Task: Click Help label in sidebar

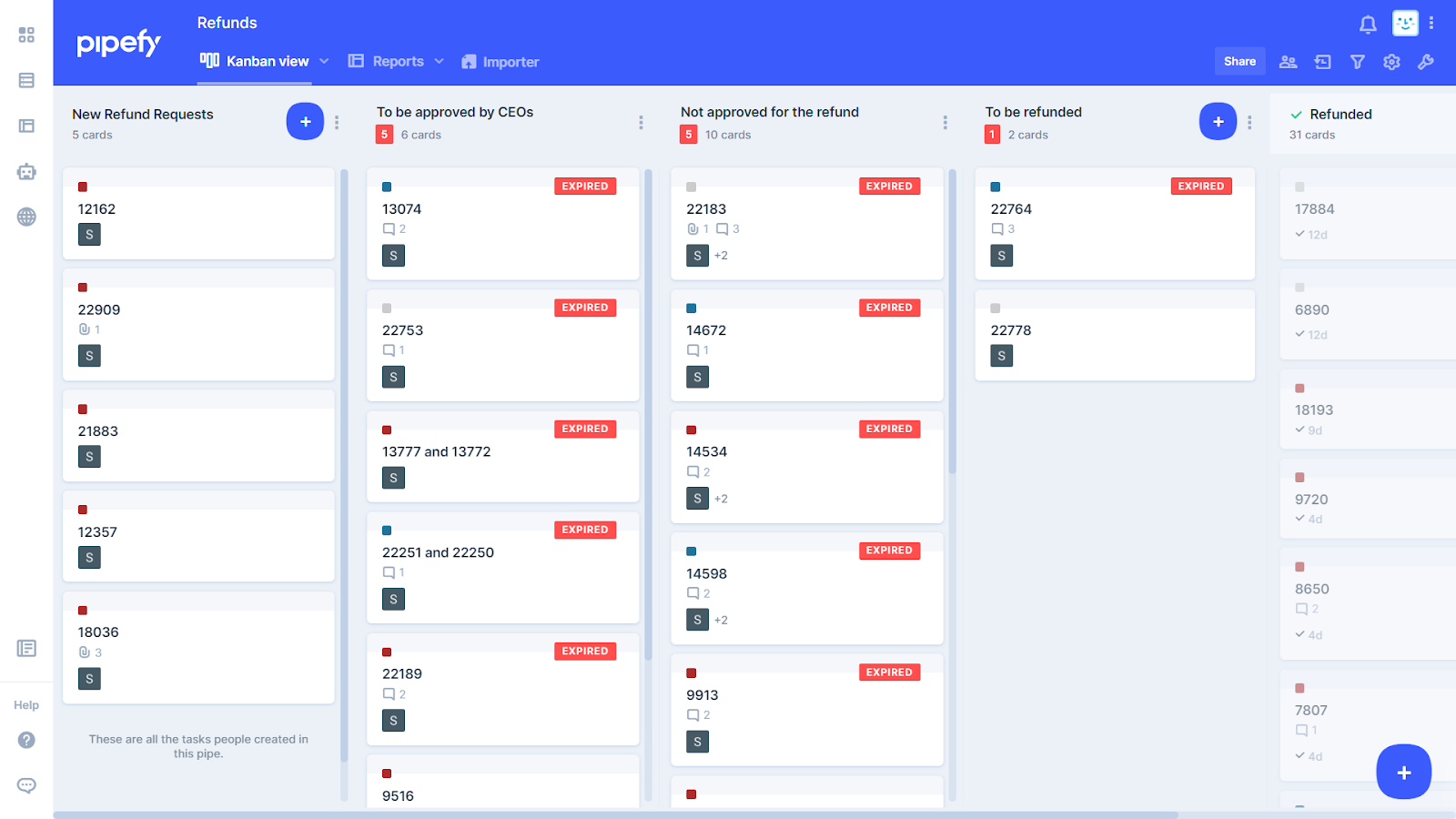Action: (26, 705)
